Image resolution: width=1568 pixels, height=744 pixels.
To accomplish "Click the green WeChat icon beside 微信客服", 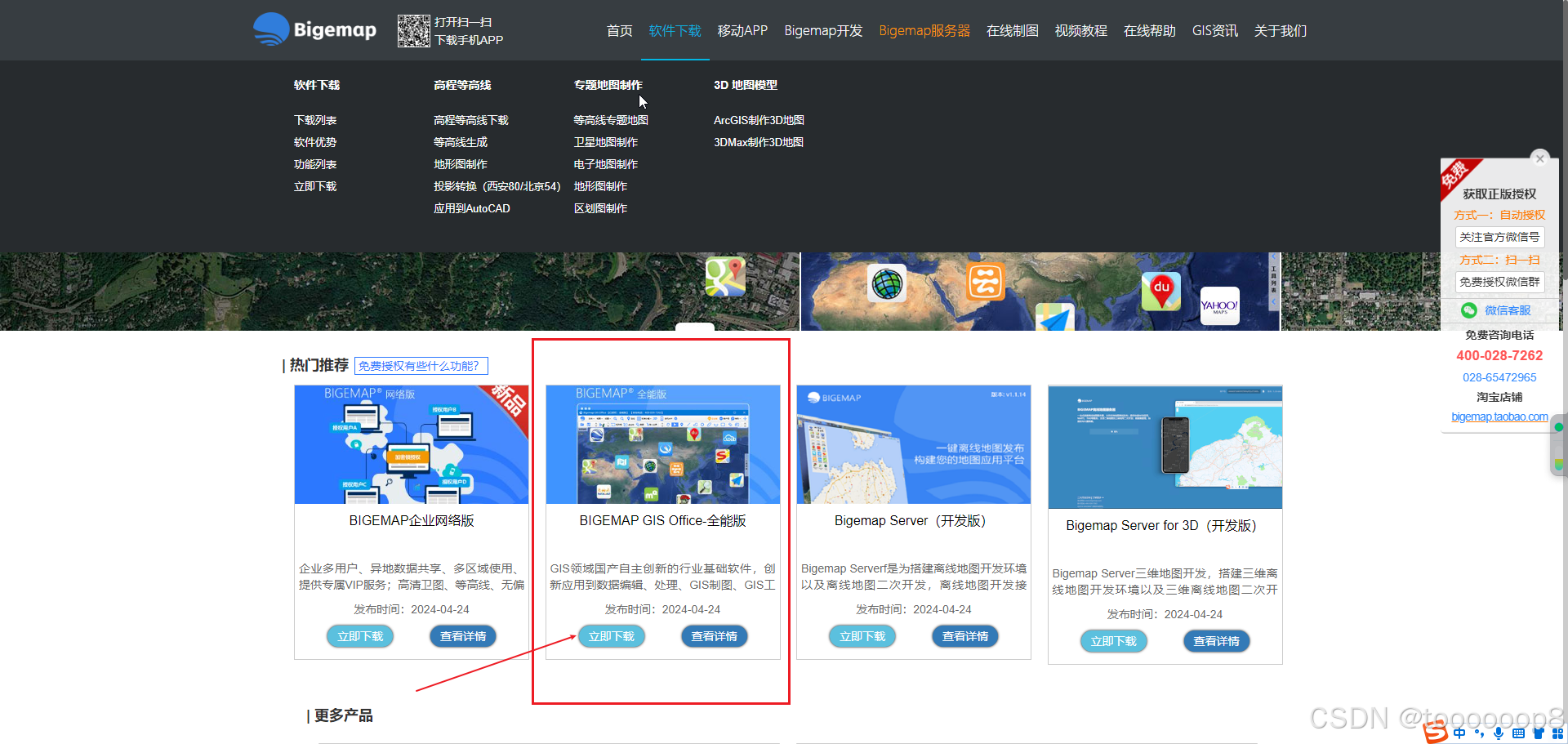I will (1469, 310).
